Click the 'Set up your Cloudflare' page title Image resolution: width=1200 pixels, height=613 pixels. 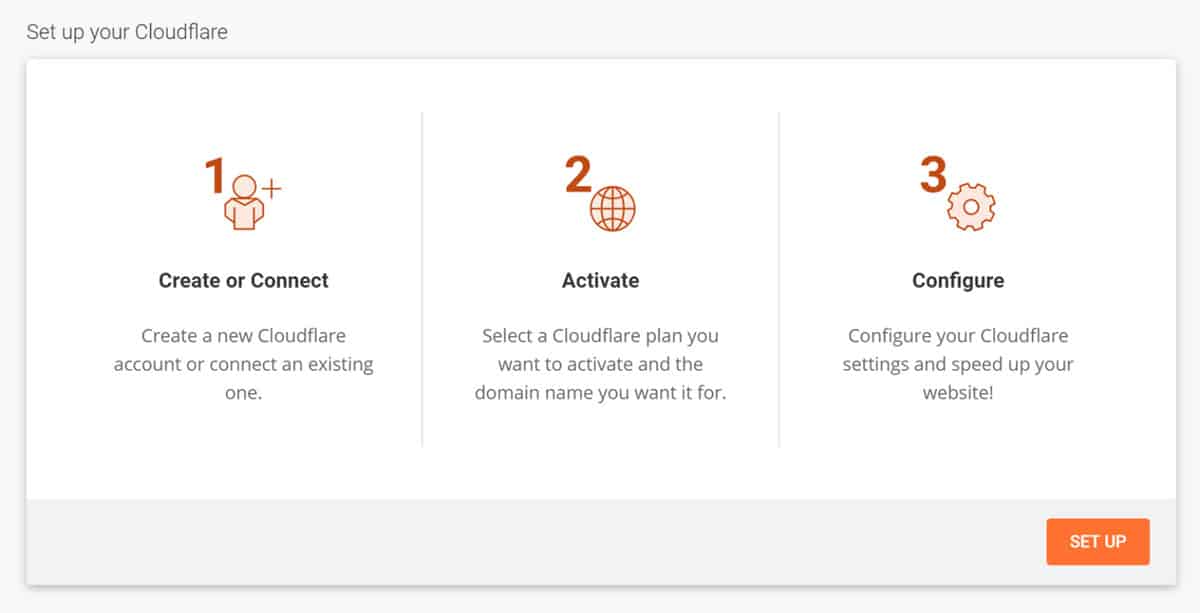click(x=127, y=32)
